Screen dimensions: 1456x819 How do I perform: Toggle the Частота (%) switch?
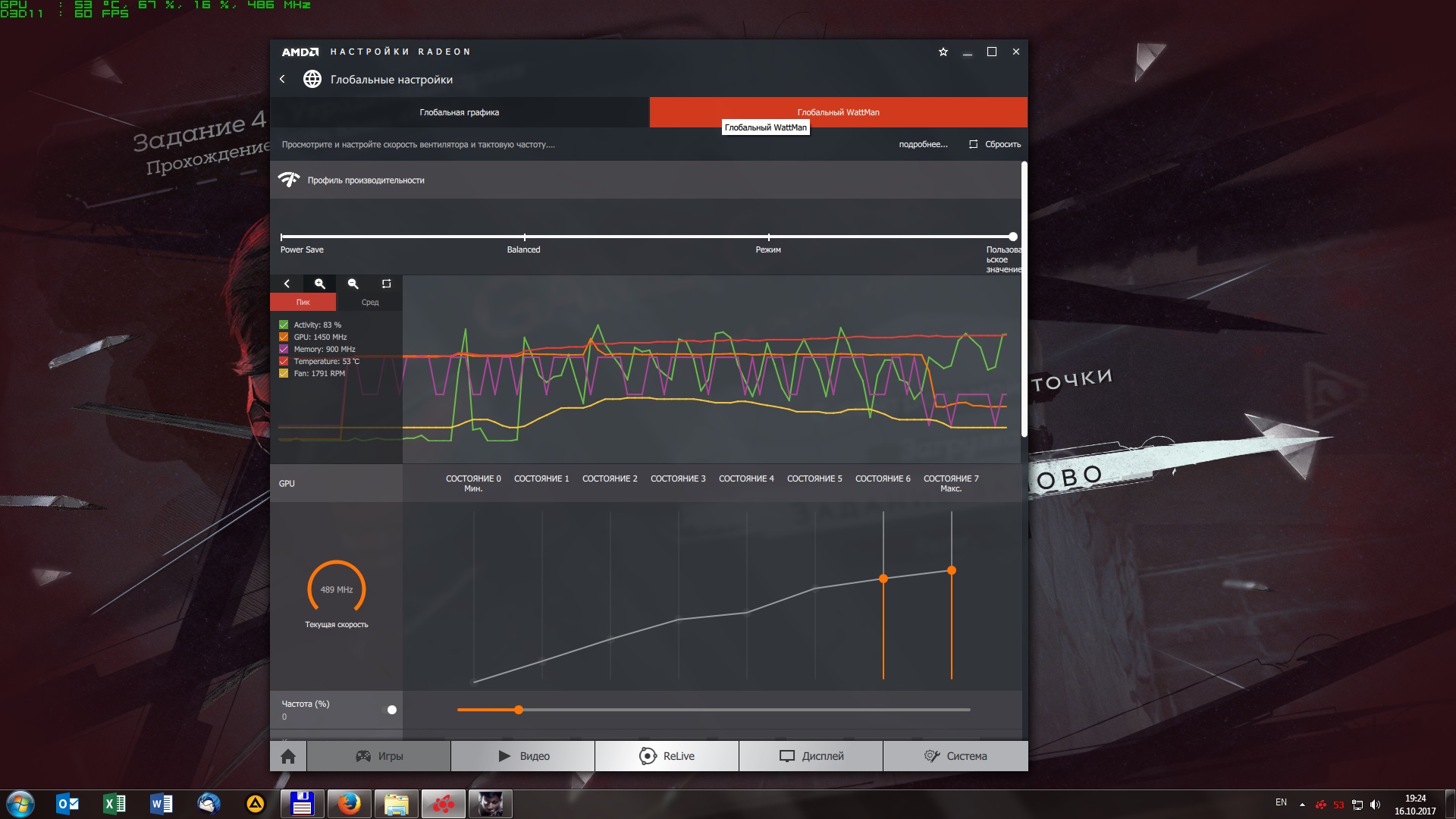391,710
